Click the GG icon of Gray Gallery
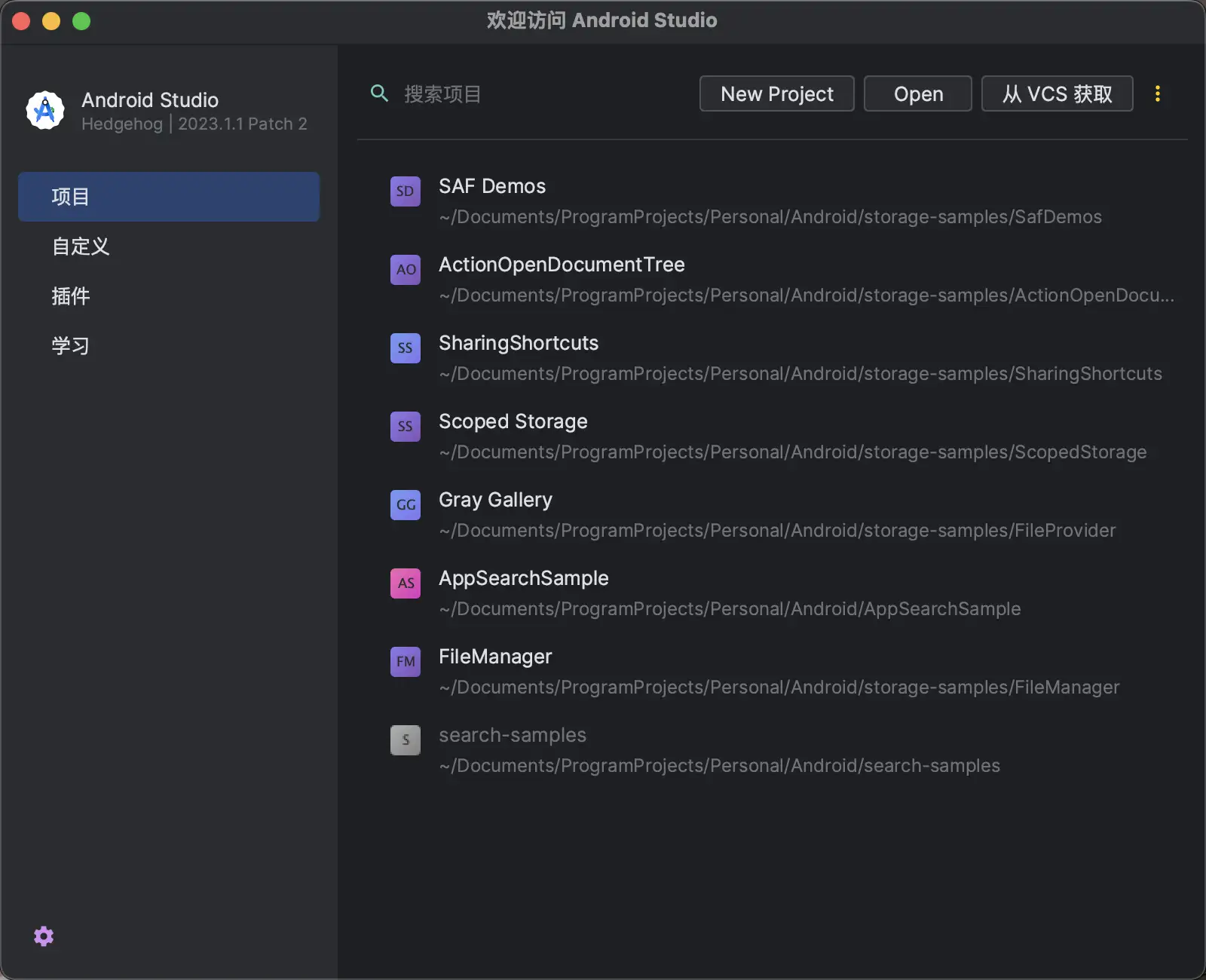 click(406, 504)
